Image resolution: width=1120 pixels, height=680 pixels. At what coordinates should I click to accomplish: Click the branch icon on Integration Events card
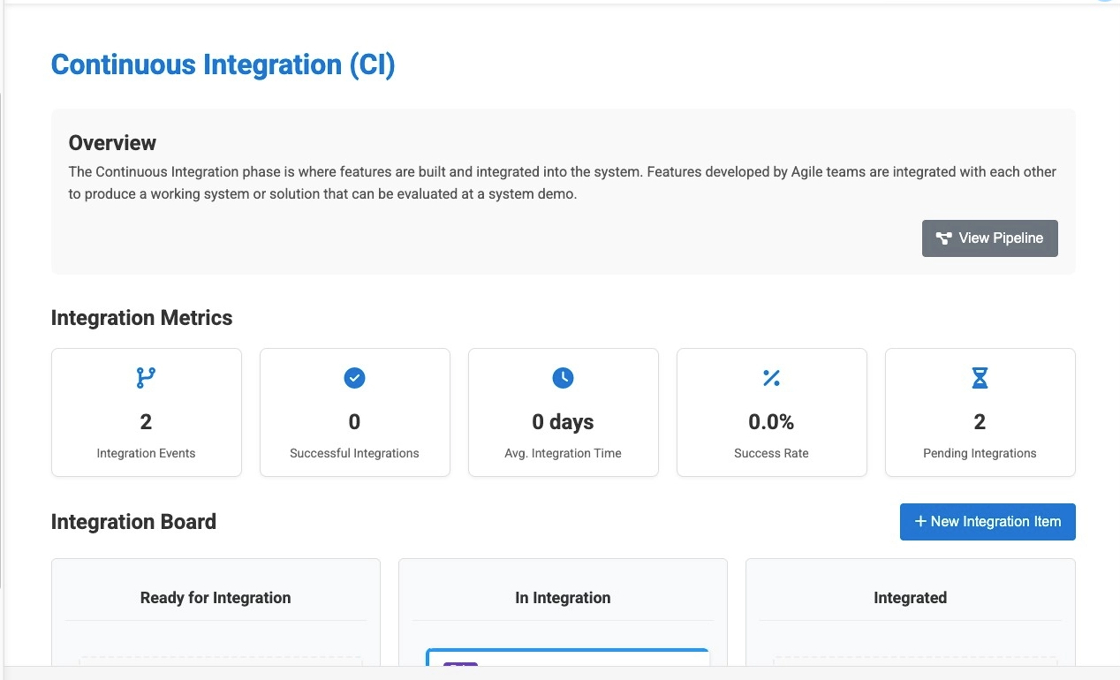coord(146,378)
